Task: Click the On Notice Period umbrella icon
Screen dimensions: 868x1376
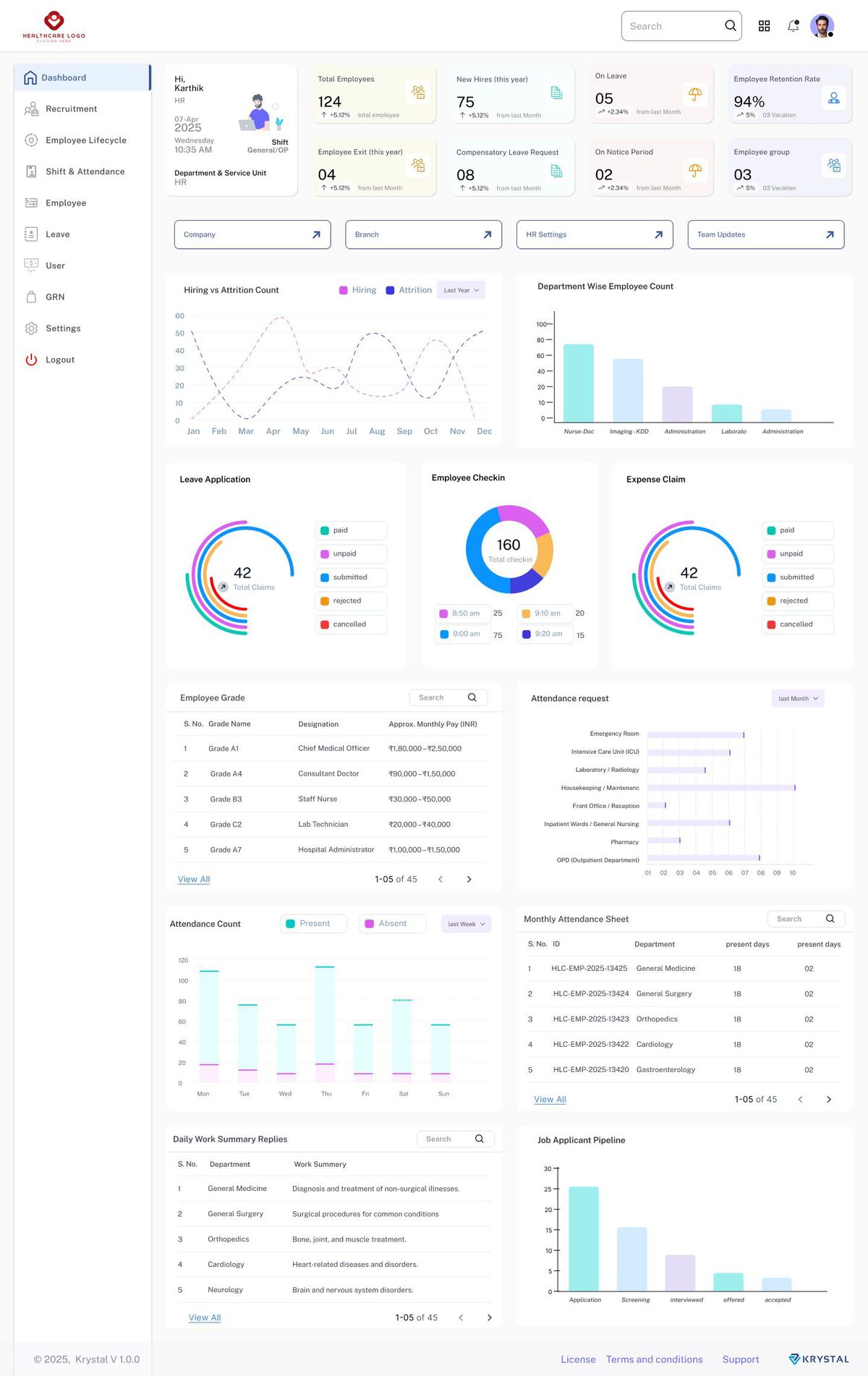Action: (695, 170)
